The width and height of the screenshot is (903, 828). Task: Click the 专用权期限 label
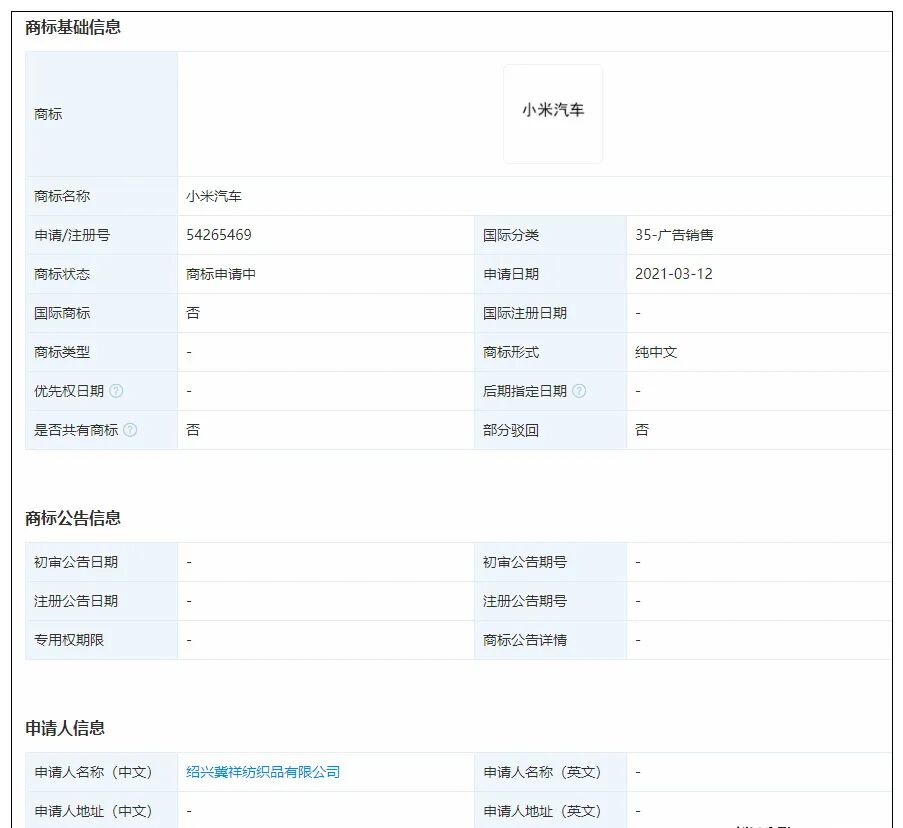pyautogui.click(x=69, y=640)
